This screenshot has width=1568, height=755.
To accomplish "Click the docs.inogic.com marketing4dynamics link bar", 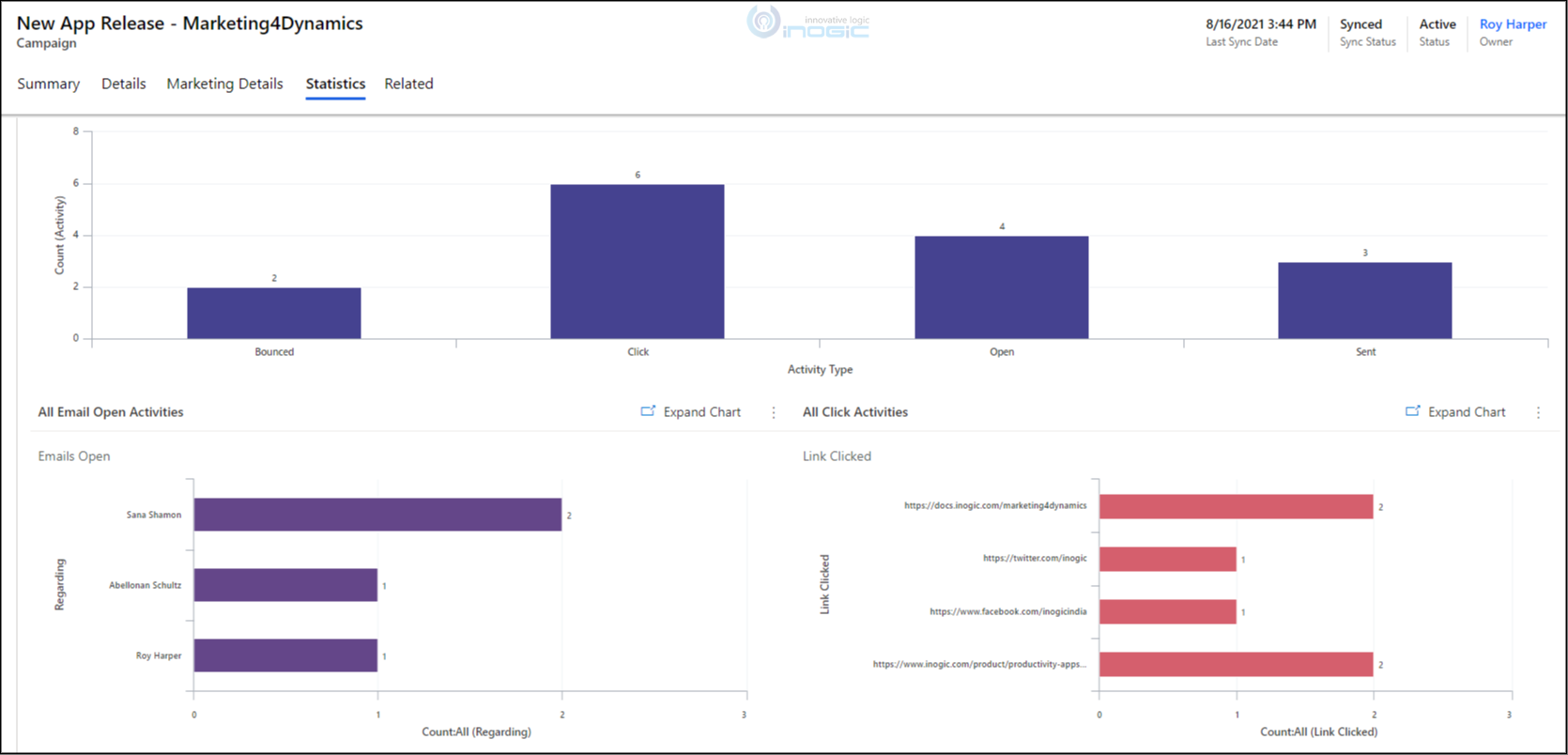I will (x=1236, y=506).
